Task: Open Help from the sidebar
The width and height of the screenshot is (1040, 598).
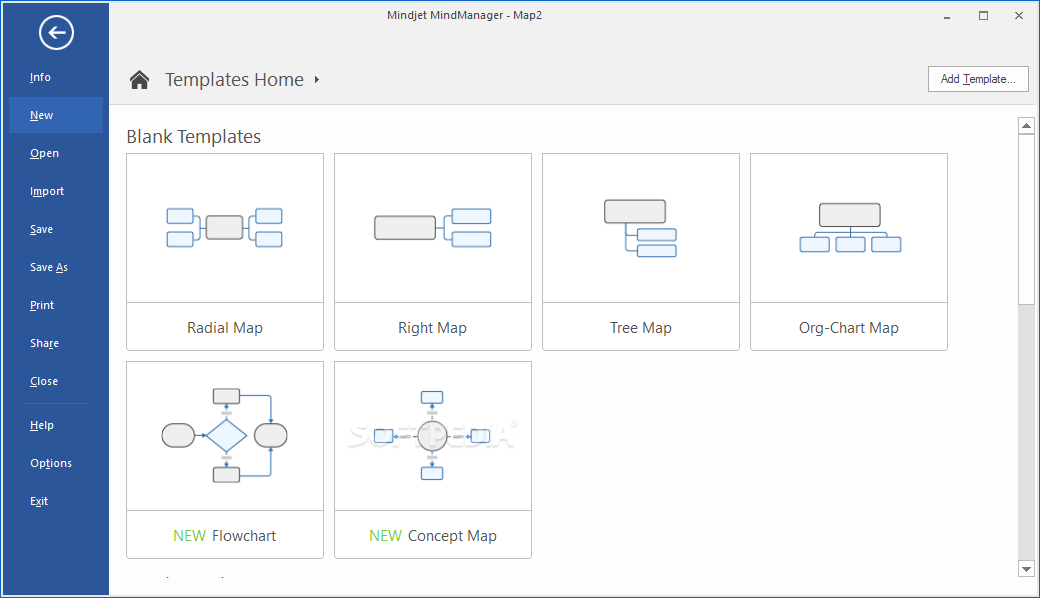Action: [41, 426]
